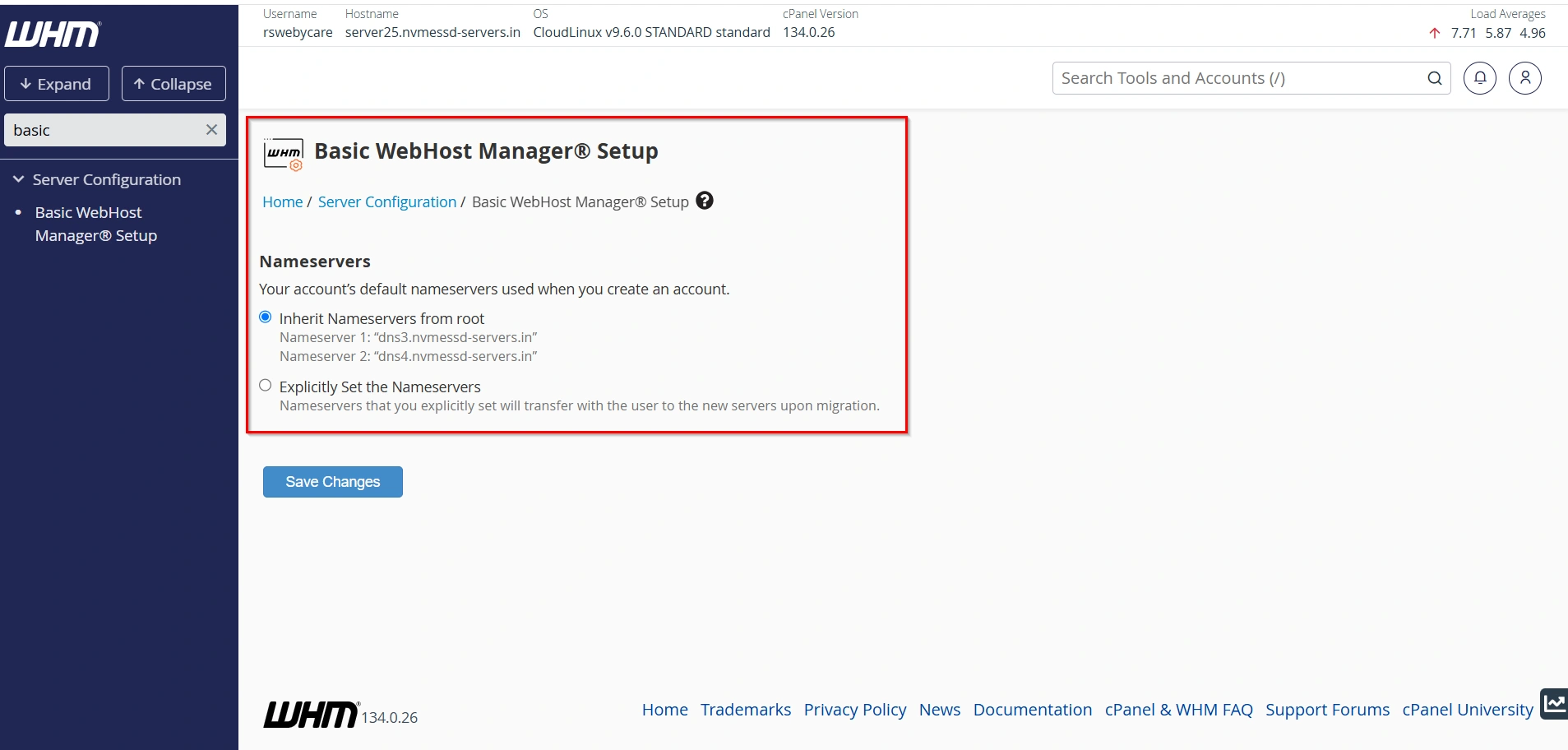This screenshot has height=750, width=1568.
Task: Open Privacy Policy footer link
Action: click(x=855, y=710)
